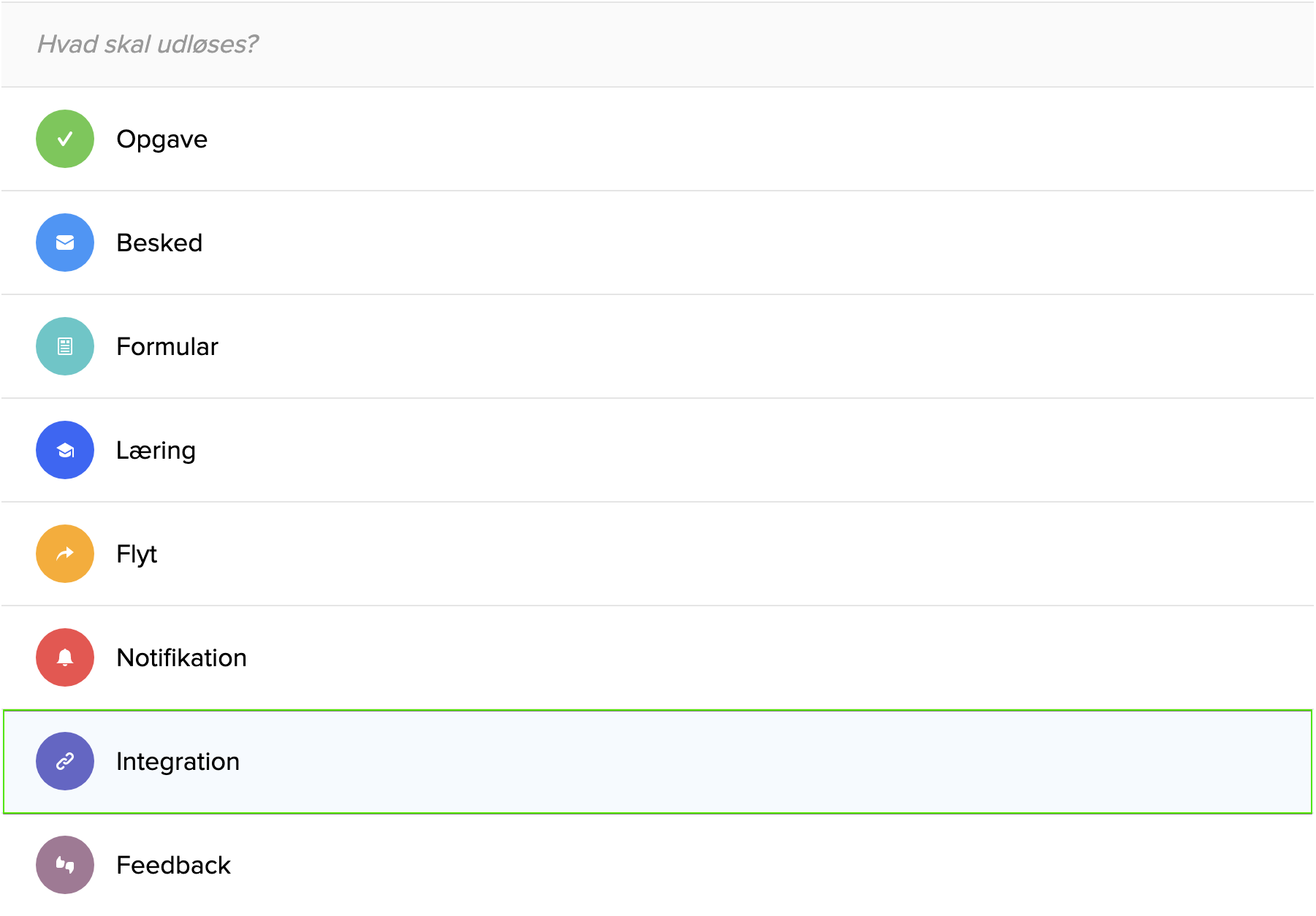Click the graduation cap Læring icon
The image size is (1316, 916).
[x=65, y=450]
